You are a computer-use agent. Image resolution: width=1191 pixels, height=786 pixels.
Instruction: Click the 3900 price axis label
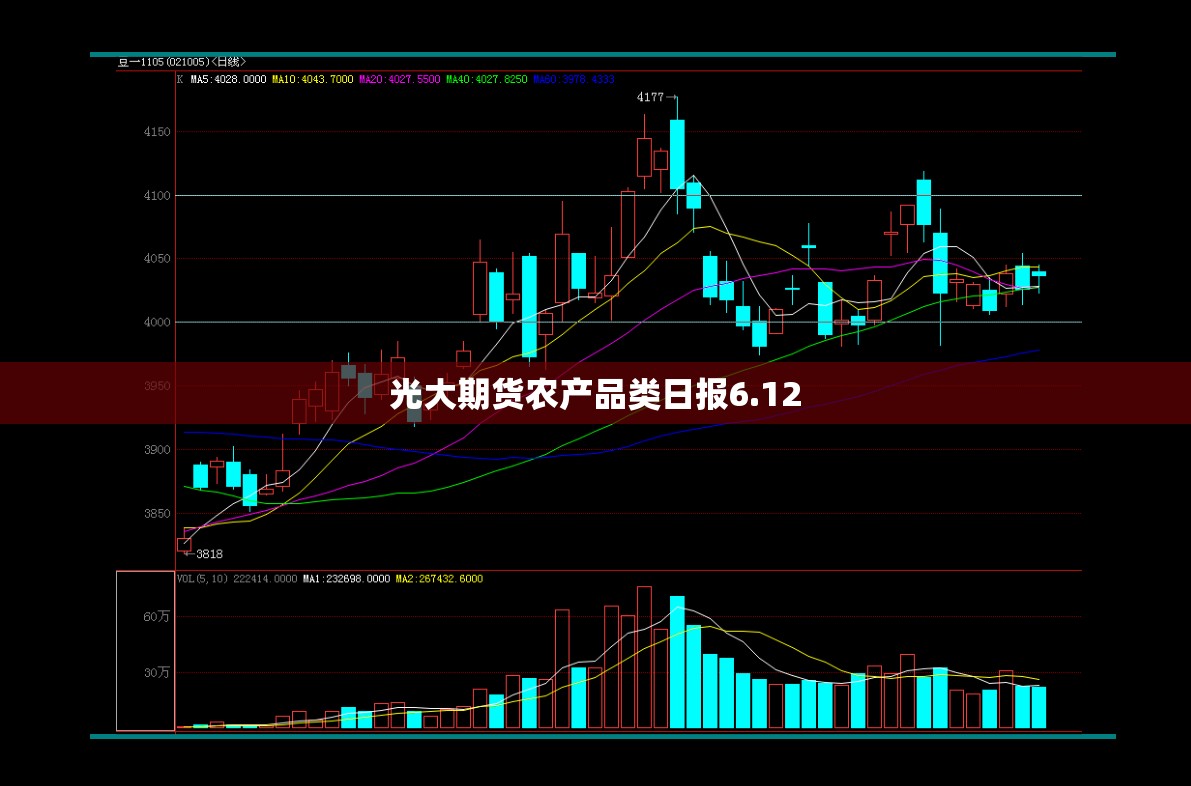157,450
